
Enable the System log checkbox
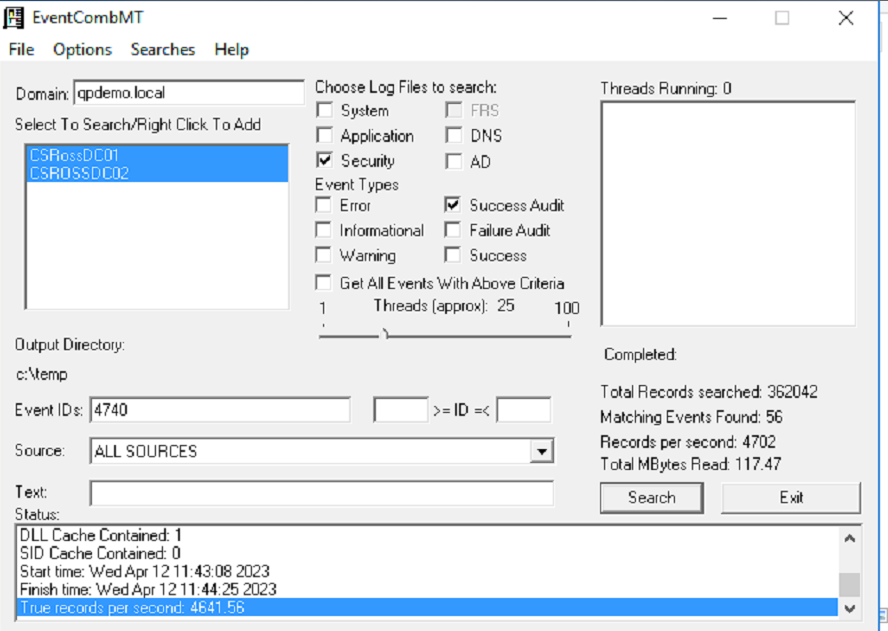pos(325,110)
